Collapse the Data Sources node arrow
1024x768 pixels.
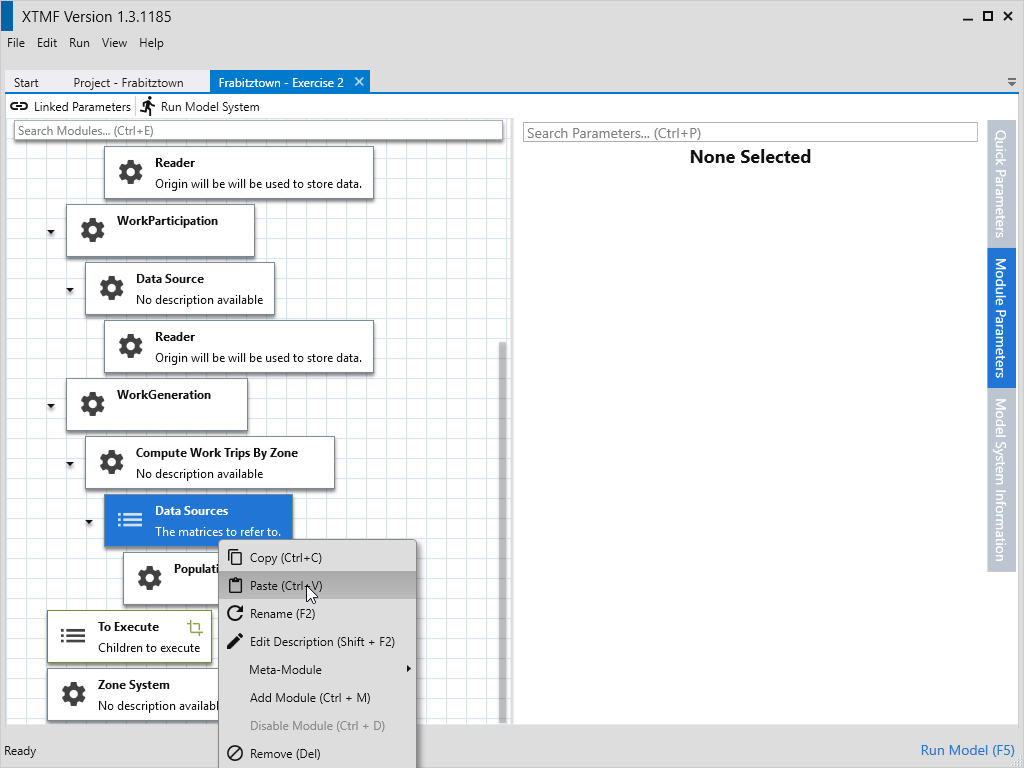[89, 522]
